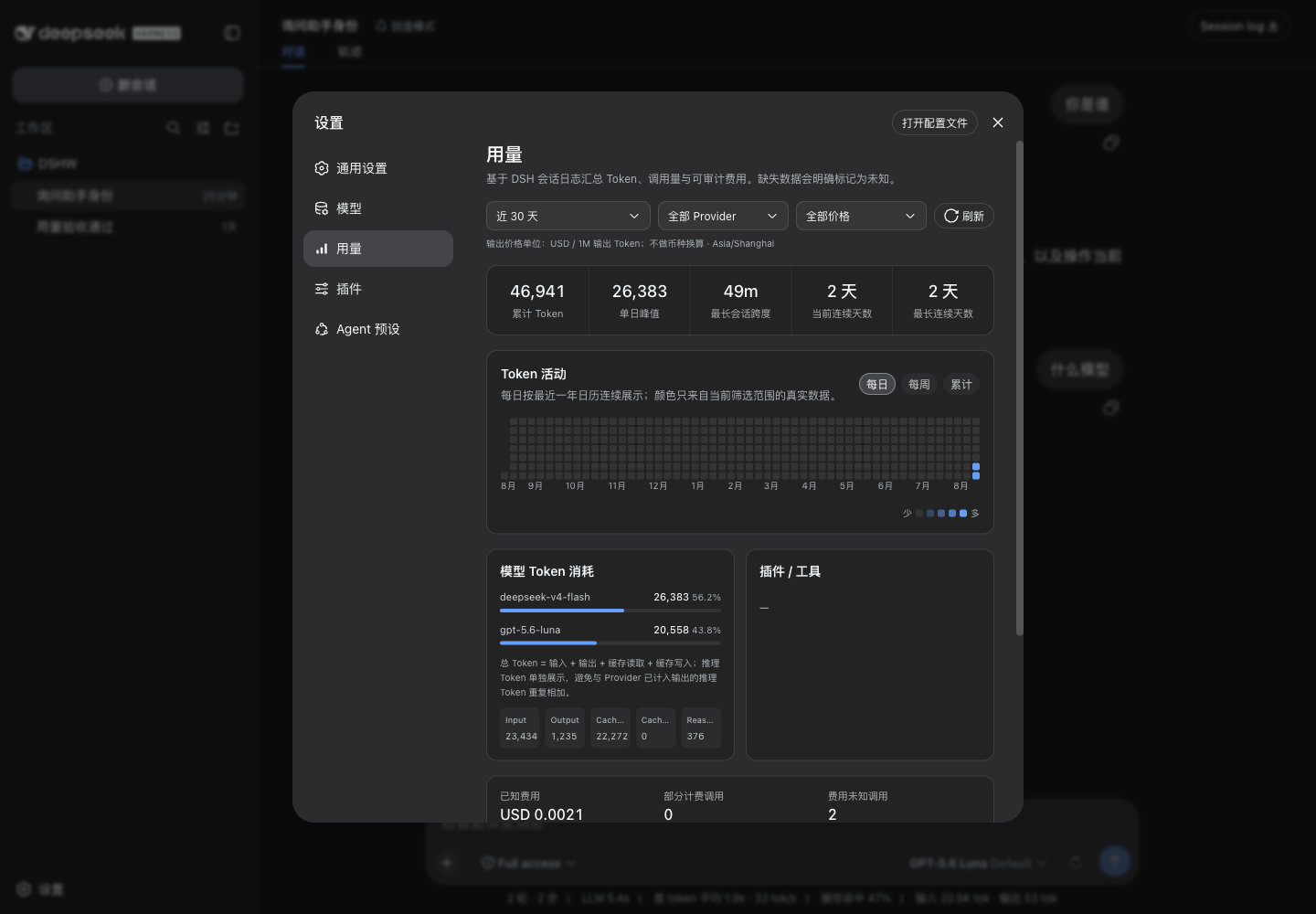Click the copy icon under the 什么模型 message
The width and height of the screenshot is (1316, 914).
[x=1110, y=408]
